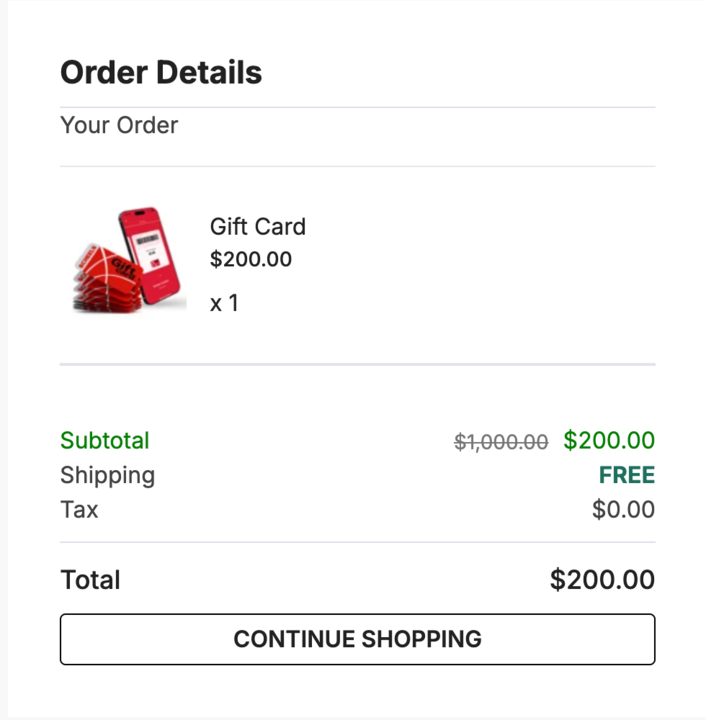Click the Continue Shopping button
The width and height of the screenshot is (706, 720).
click(x=357, y=639)
